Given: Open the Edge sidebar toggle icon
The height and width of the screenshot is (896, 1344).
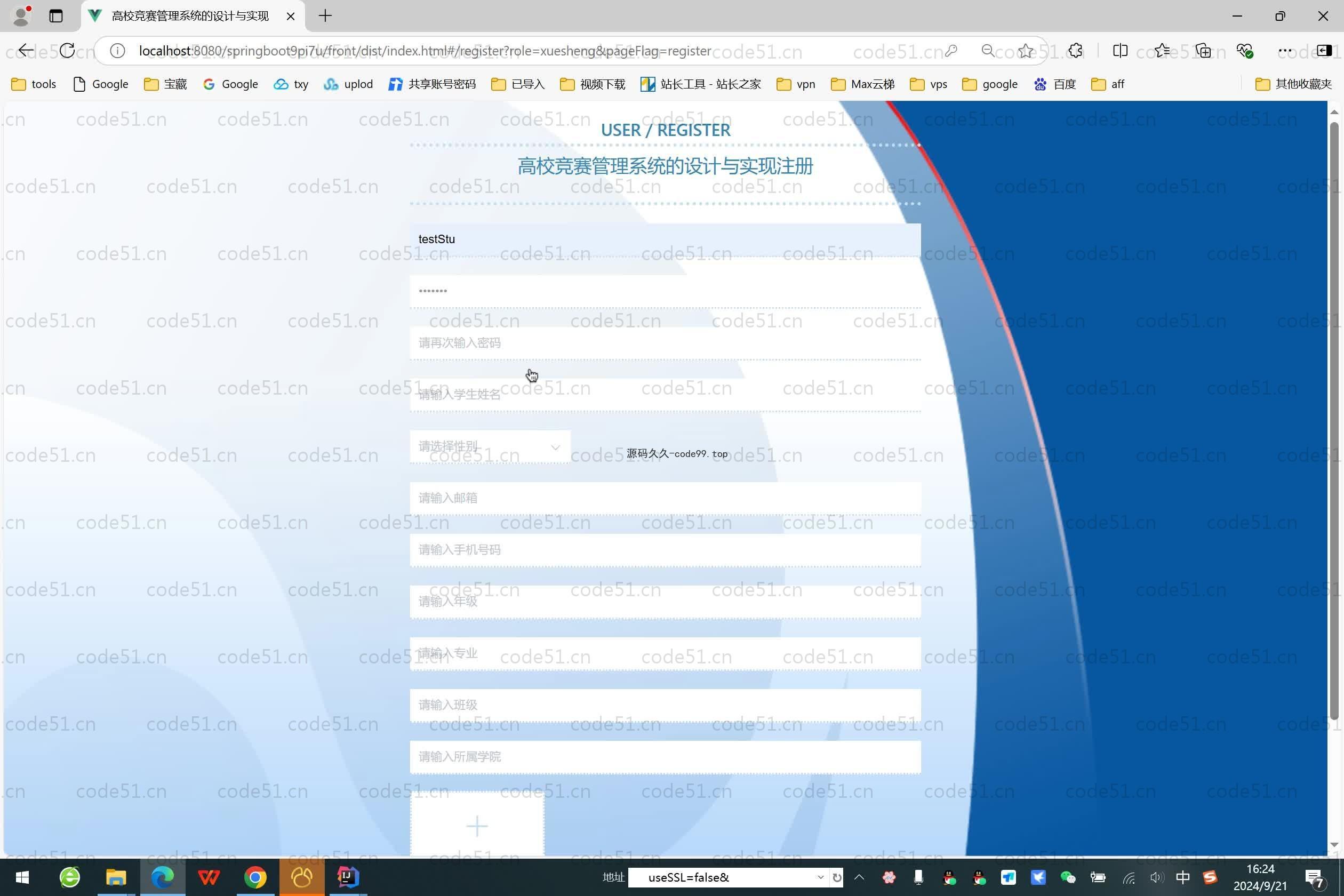Looking at the screenshot, I should point(1325,51).
